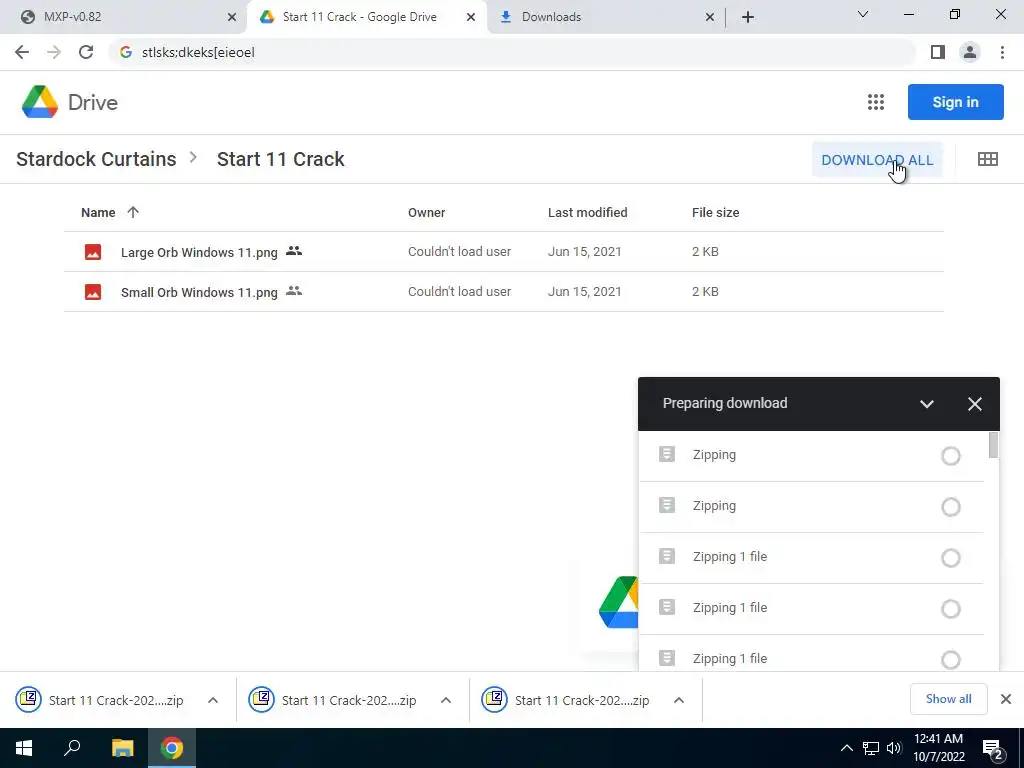Click the Google Drive logo
The width and height of the screenshot is (1024, 768).
69,102
